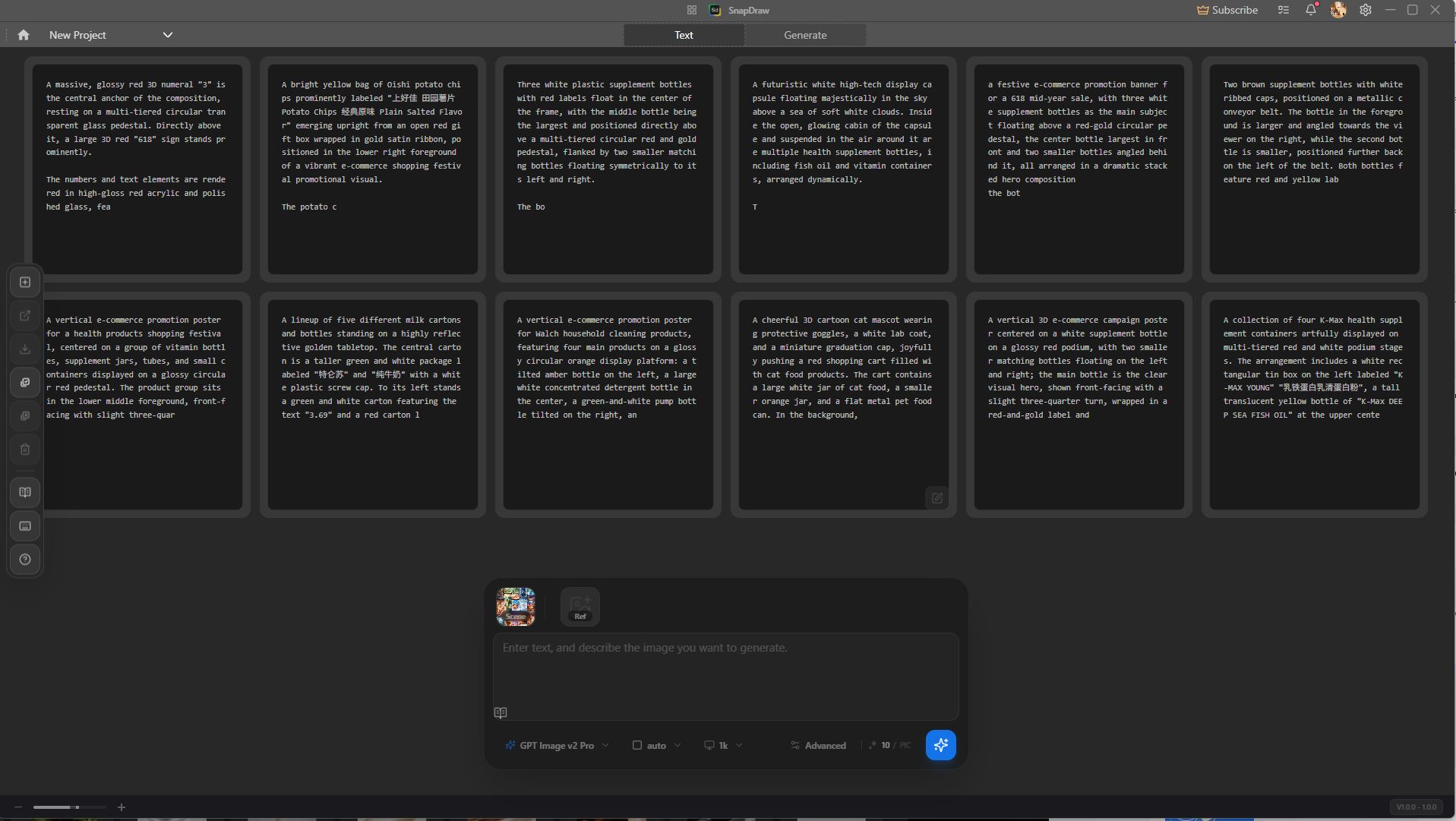The height and width of the screenshot is (821, 1456).
Task: Click the monitor icon next to 1k
Action: click(709, 746)
